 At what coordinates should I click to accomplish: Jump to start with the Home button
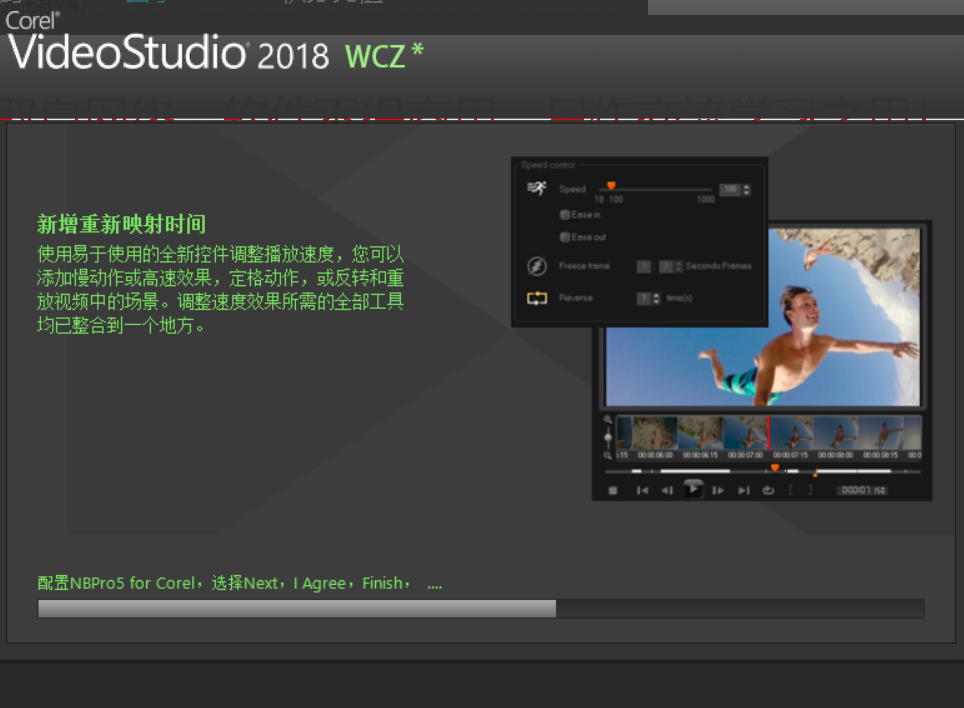(x=642, y=490)
